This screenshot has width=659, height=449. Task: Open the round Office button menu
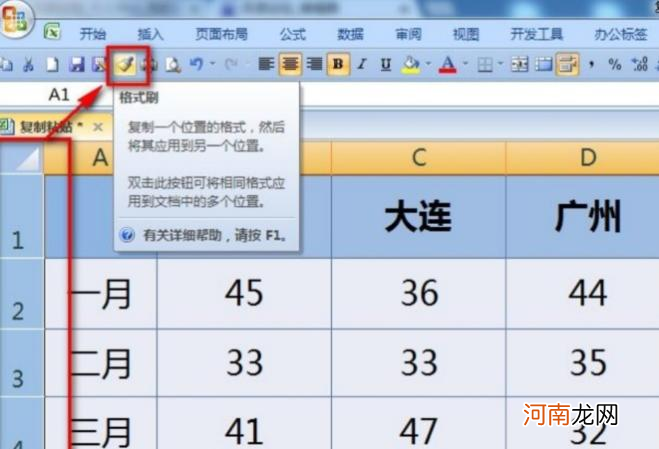coord(15,19)
